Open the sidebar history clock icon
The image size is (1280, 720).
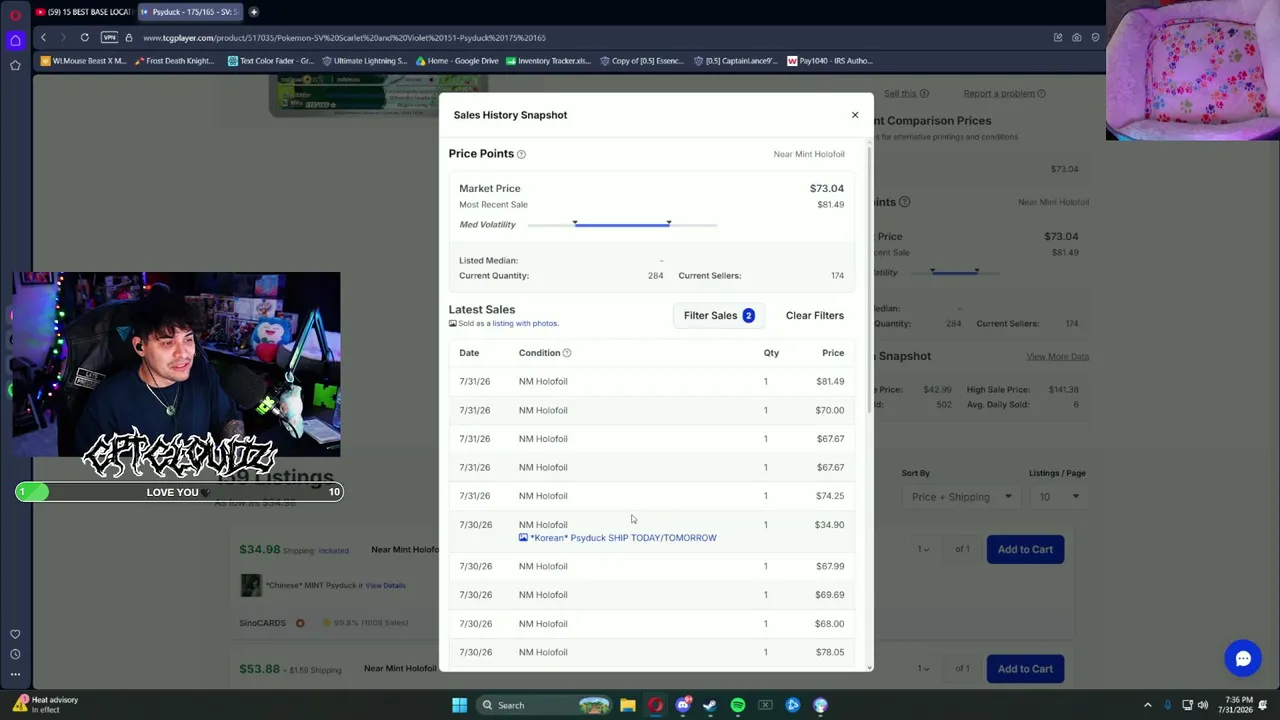click(15, 654)
